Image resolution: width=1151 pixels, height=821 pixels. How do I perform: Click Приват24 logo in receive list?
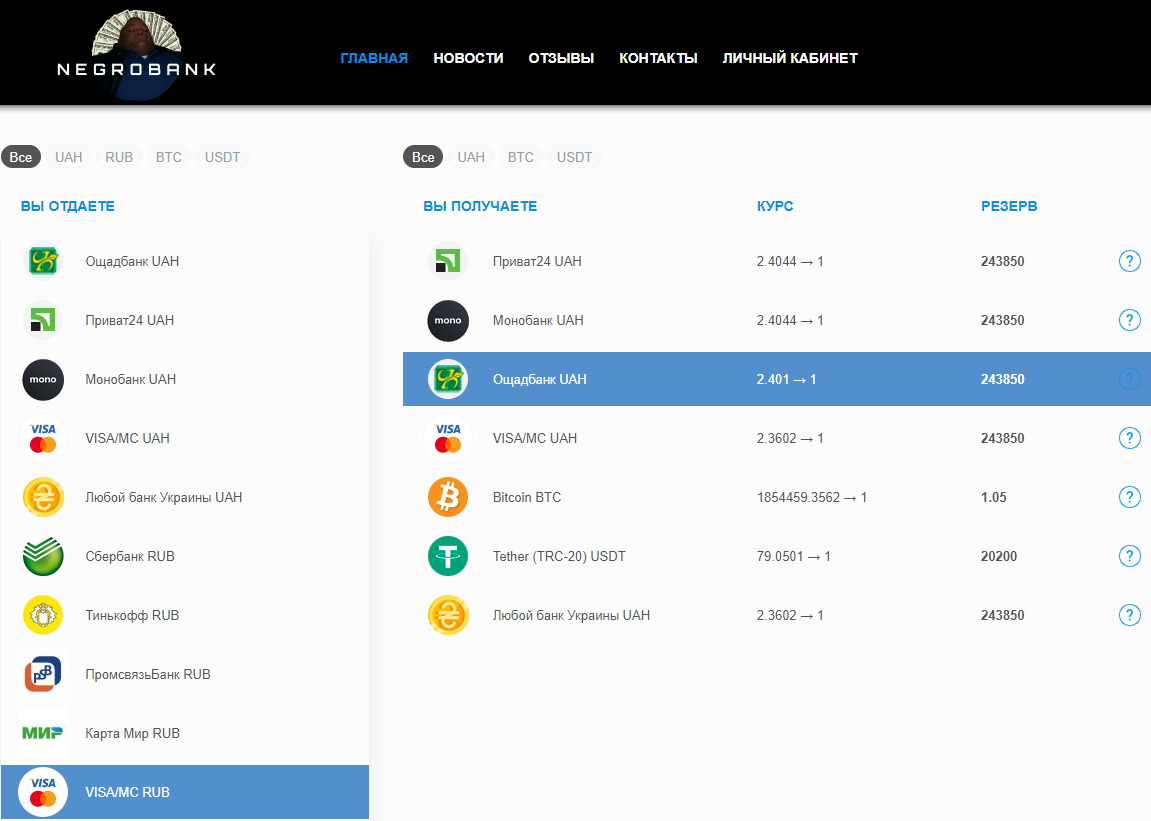click(448, 261)
